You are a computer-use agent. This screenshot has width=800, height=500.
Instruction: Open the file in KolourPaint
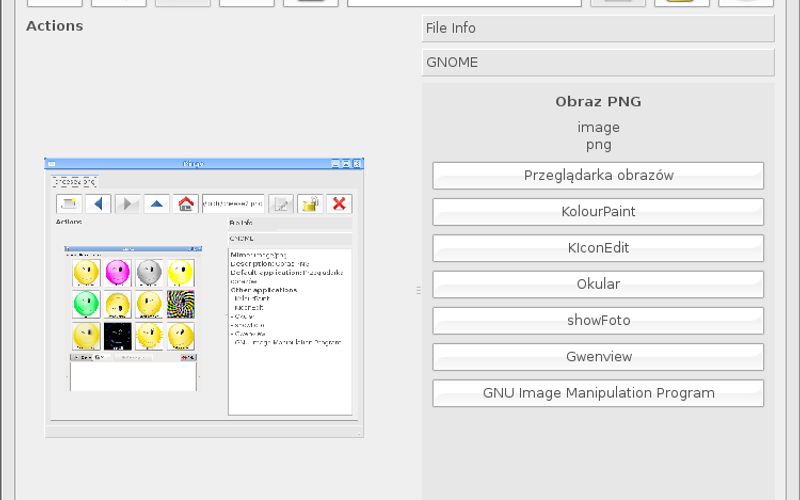click(598, 212)
